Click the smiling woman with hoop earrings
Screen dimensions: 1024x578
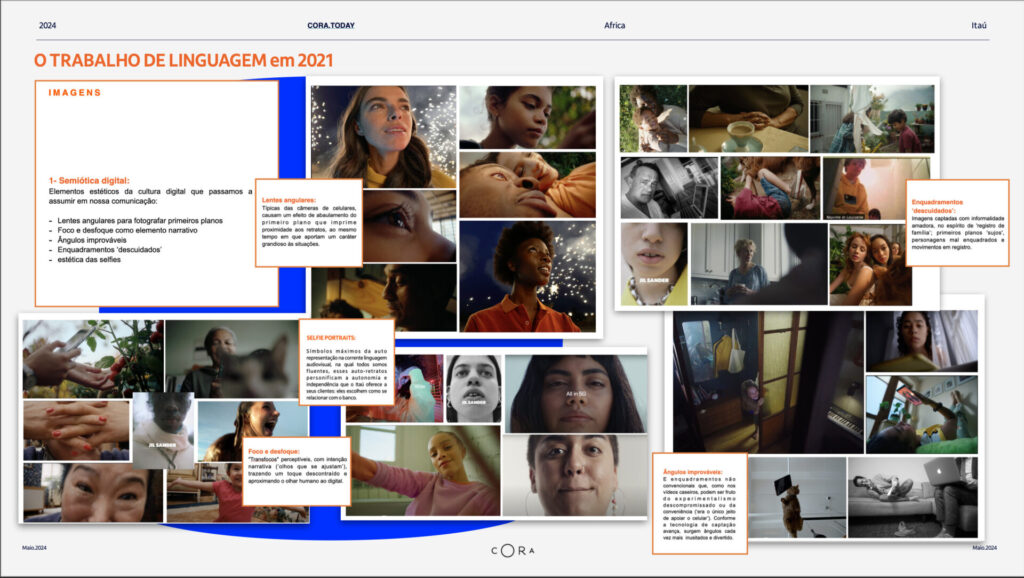pos(573,475)
